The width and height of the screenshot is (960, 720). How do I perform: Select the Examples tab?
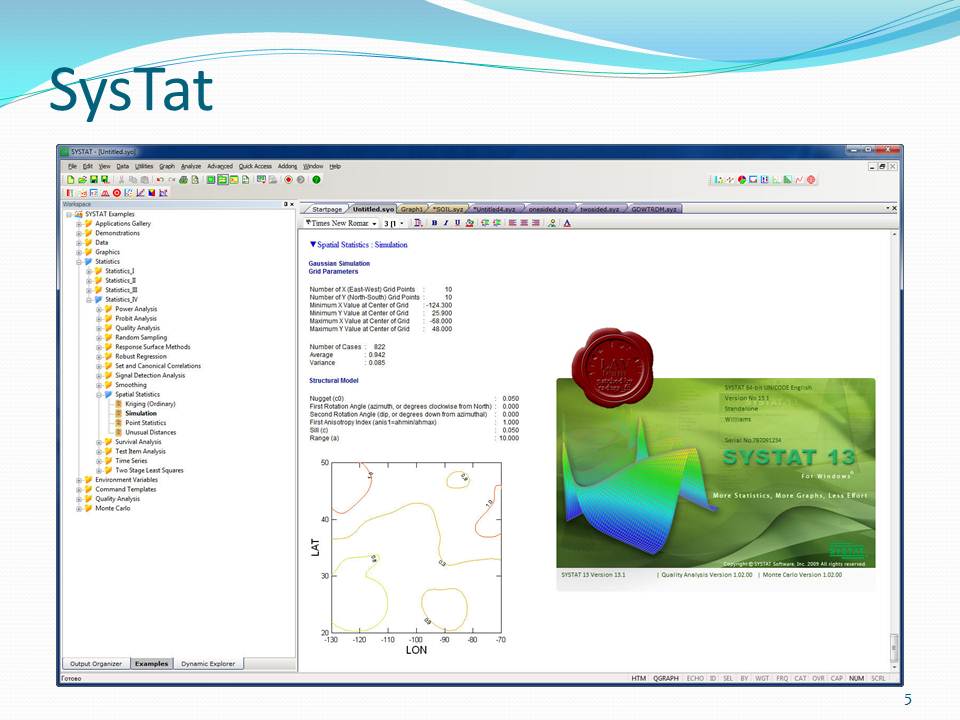(x=151, y=664)
